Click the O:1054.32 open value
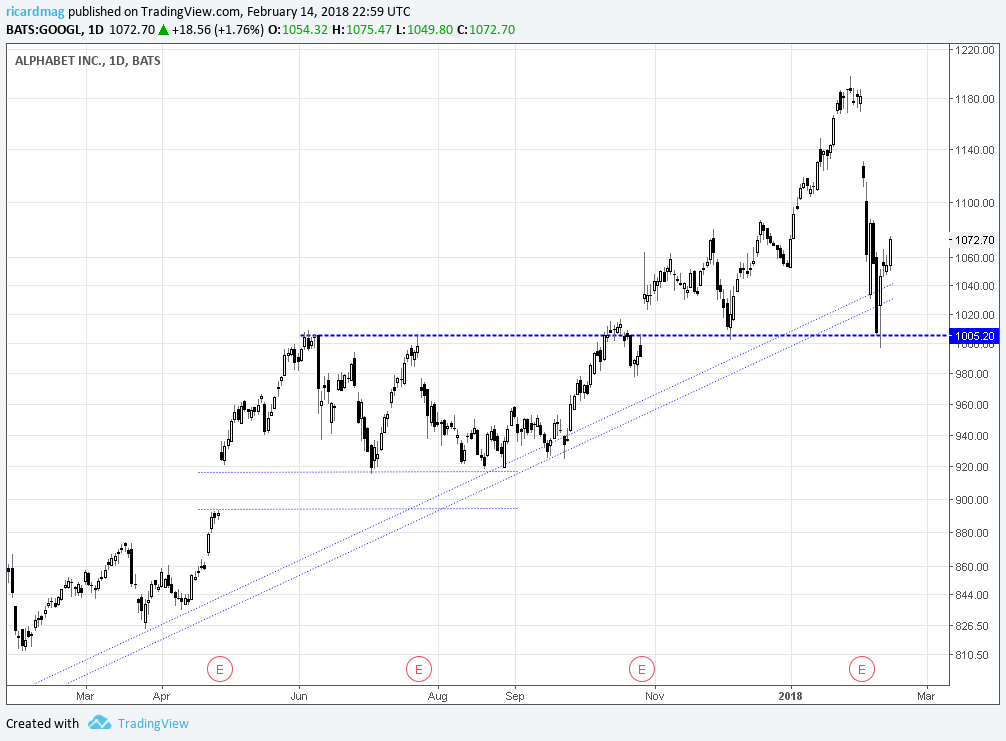The height and width of the screenshot is (741, 1006). (298, 30)
